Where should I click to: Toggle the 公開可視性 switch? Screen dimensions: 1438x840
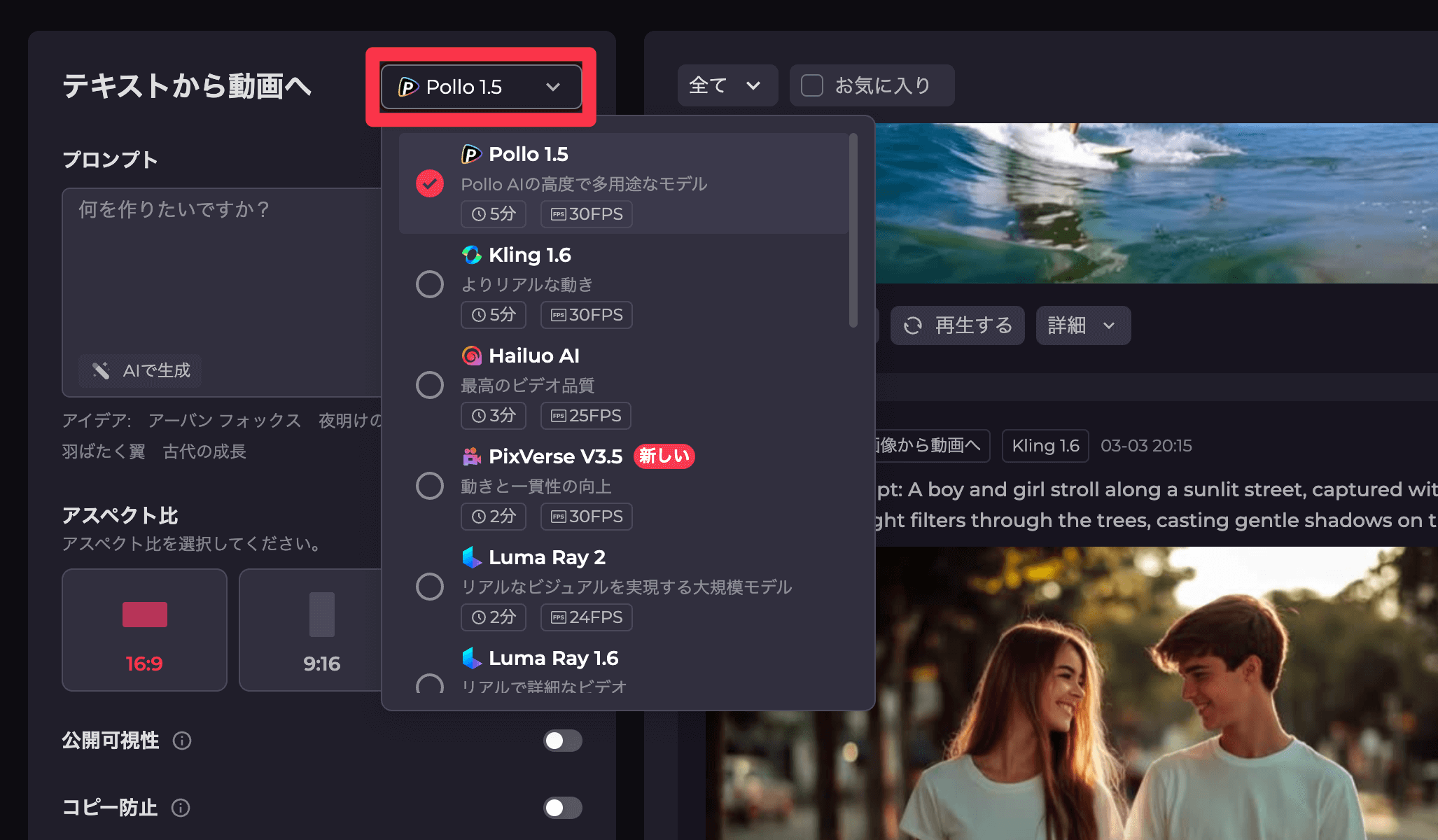(x=562, y=741)
